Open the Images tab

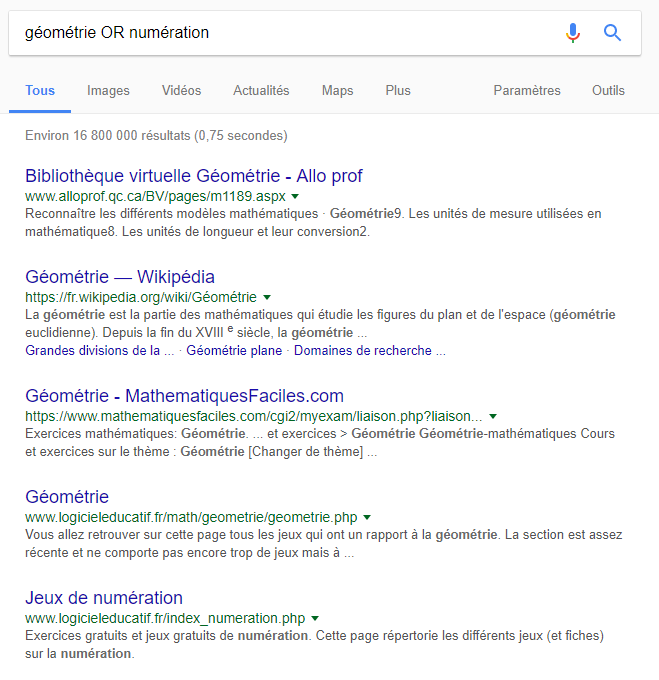tap(108, 90)
